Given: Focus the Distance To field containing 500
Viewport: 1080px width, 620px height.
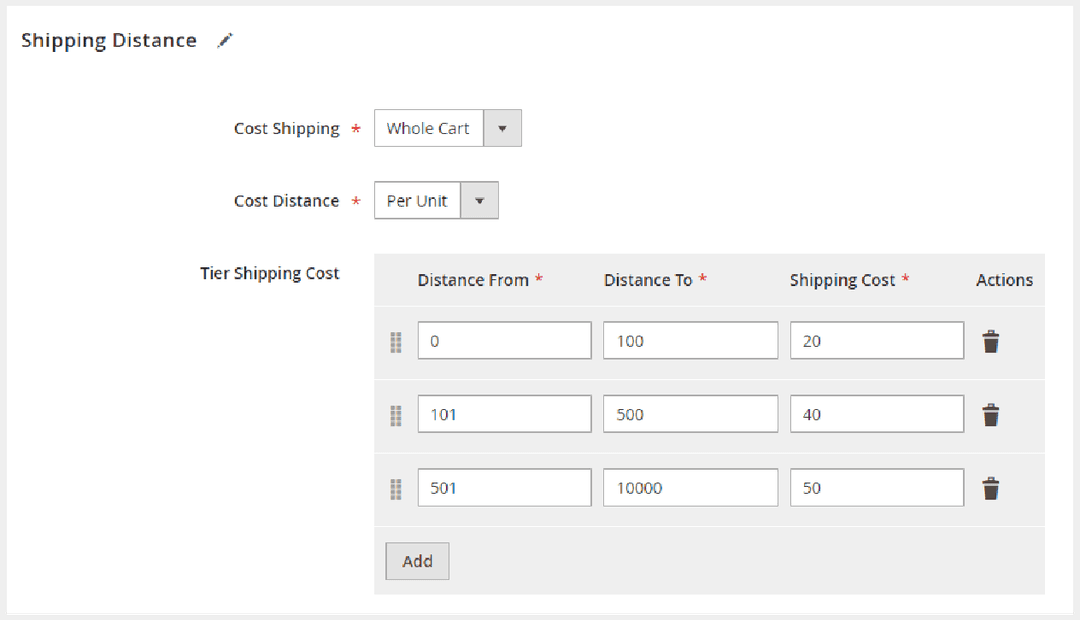Looking at the screenshot, I should pos(690,414).
